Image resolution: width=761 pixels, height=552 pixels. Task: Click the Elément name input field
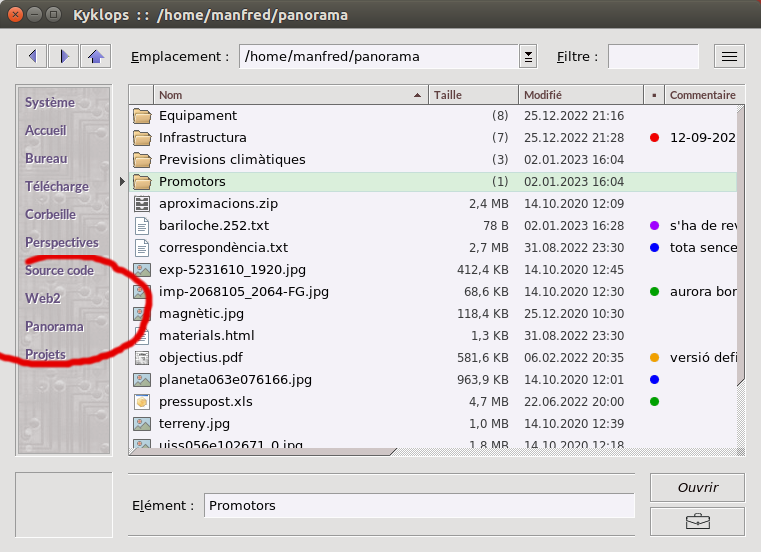[418, 506]
